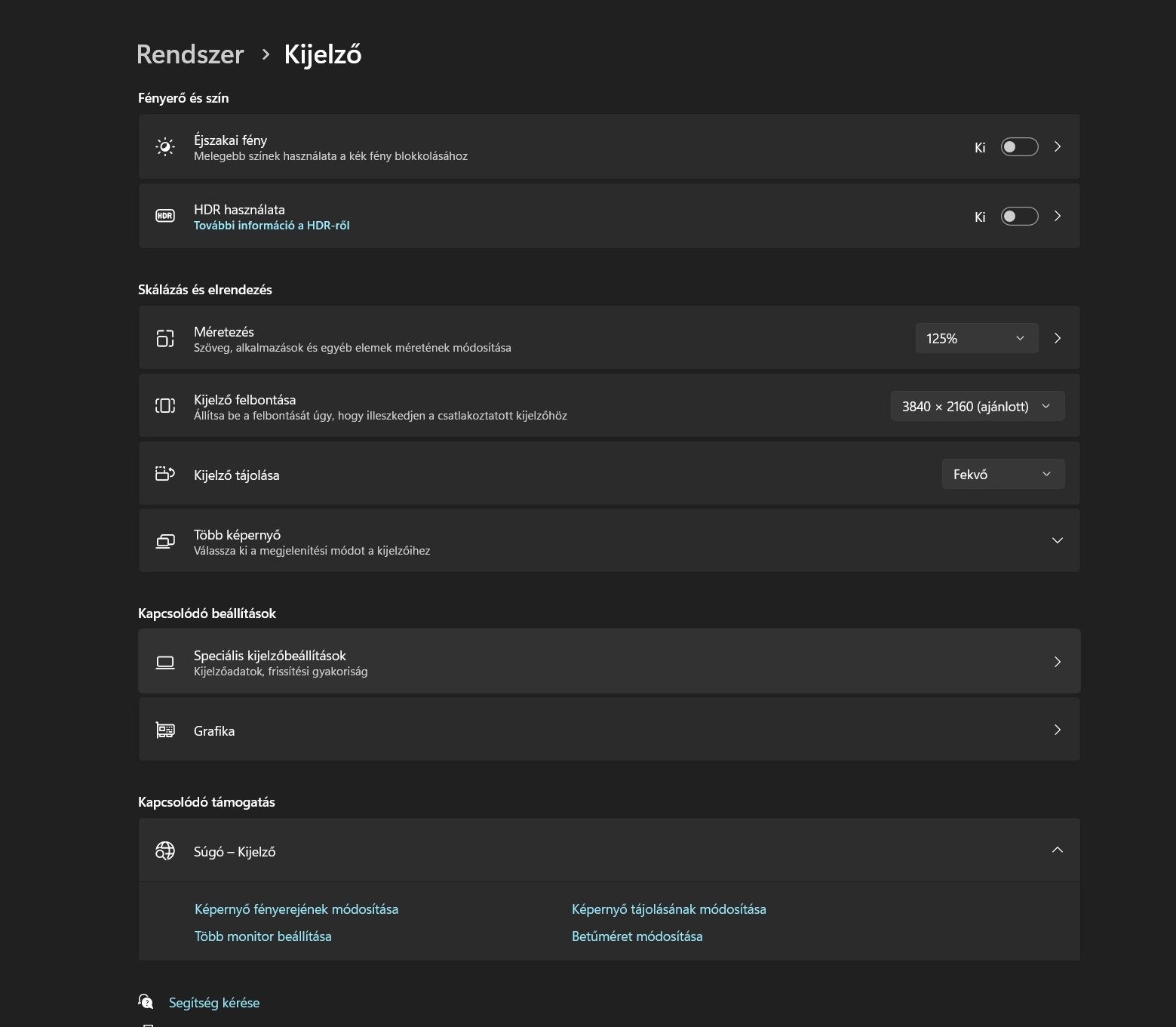Click the Kijelző tájolása orientation icon
The height and width of the screenshot is (1027, 1176).
164,474
